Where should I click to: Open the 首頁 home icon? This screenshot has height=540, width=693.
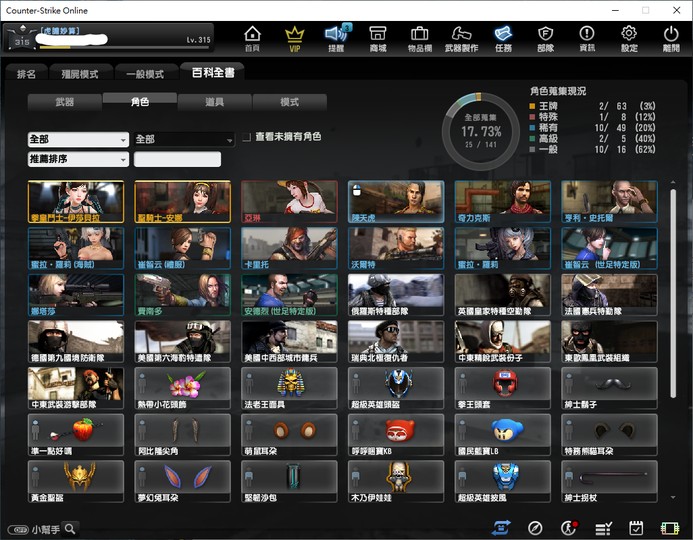pos(252,38)
